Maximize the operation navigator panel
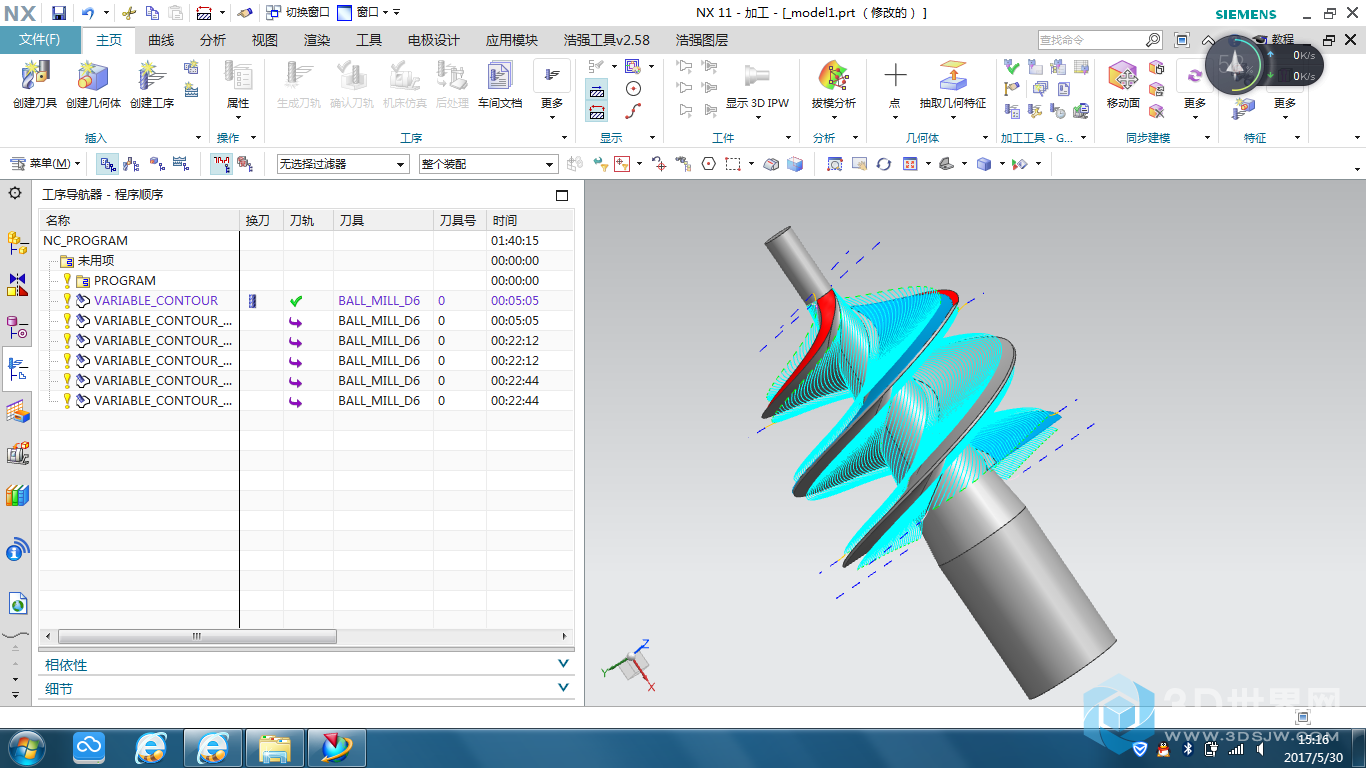This screenshot has height=768, width=1366. coord(562,195)
